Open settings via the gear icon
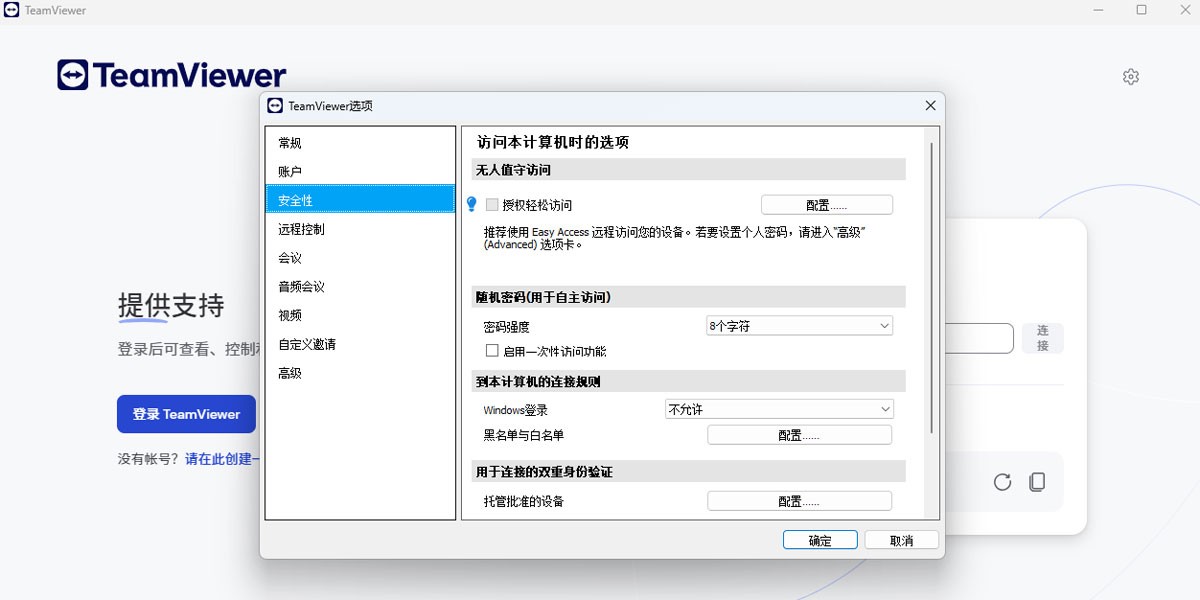Viewport: 1200px width, 600px height. click(x=1130, y=76)
